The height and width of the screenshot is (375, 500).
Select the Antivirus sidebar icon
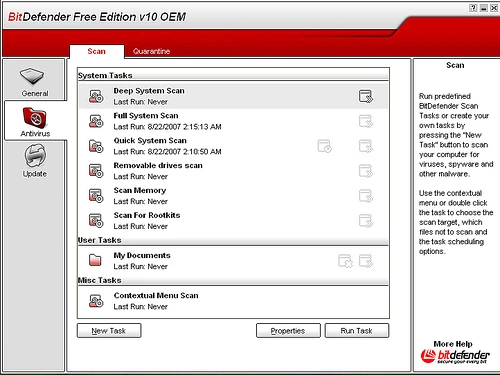pyautogui.click(x=35, y=118)
